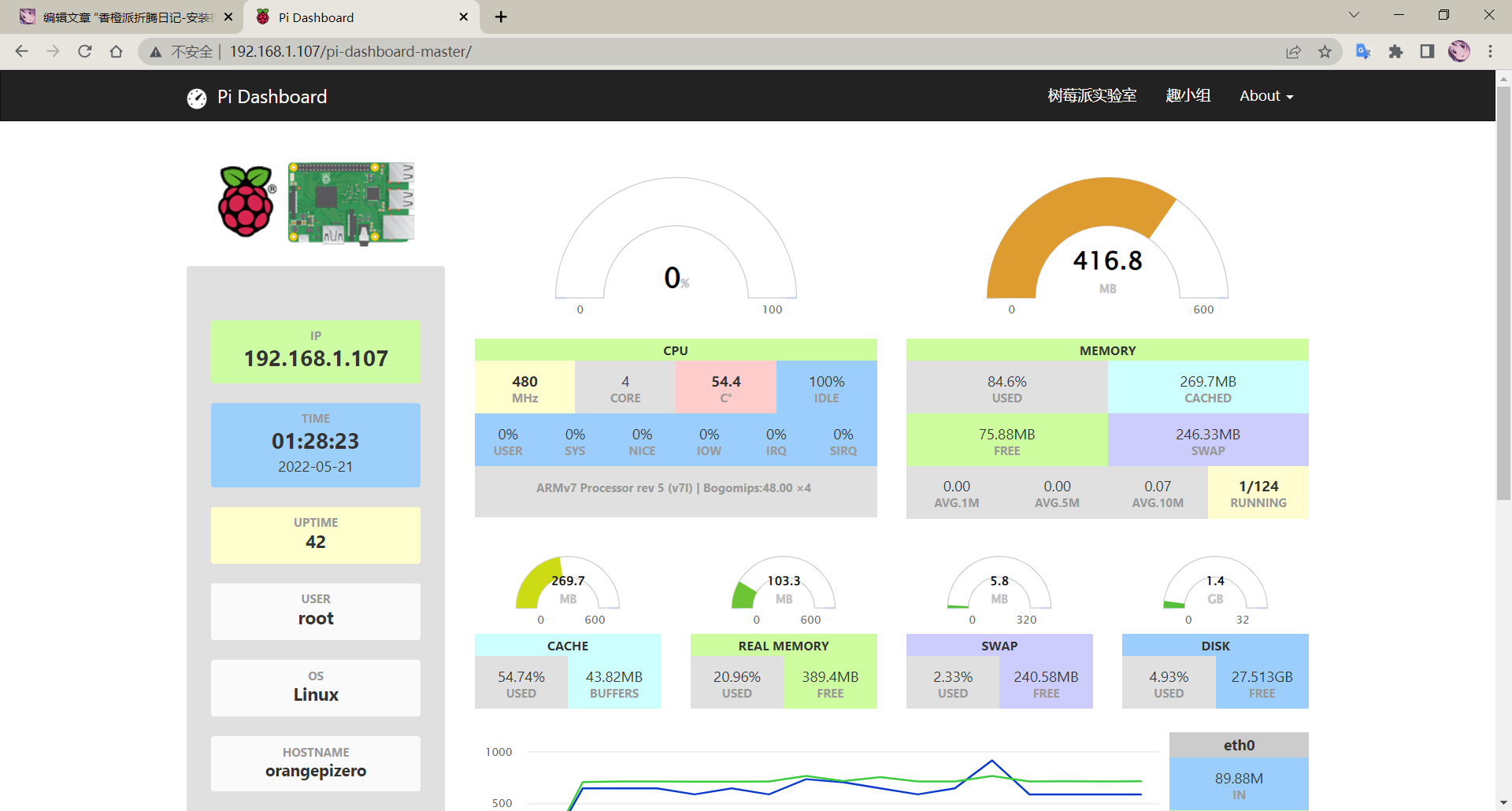The width and height of the screenshot is (1512, 811).
Task: Bookmark this page with the star icon
Action: point(1325,51)
